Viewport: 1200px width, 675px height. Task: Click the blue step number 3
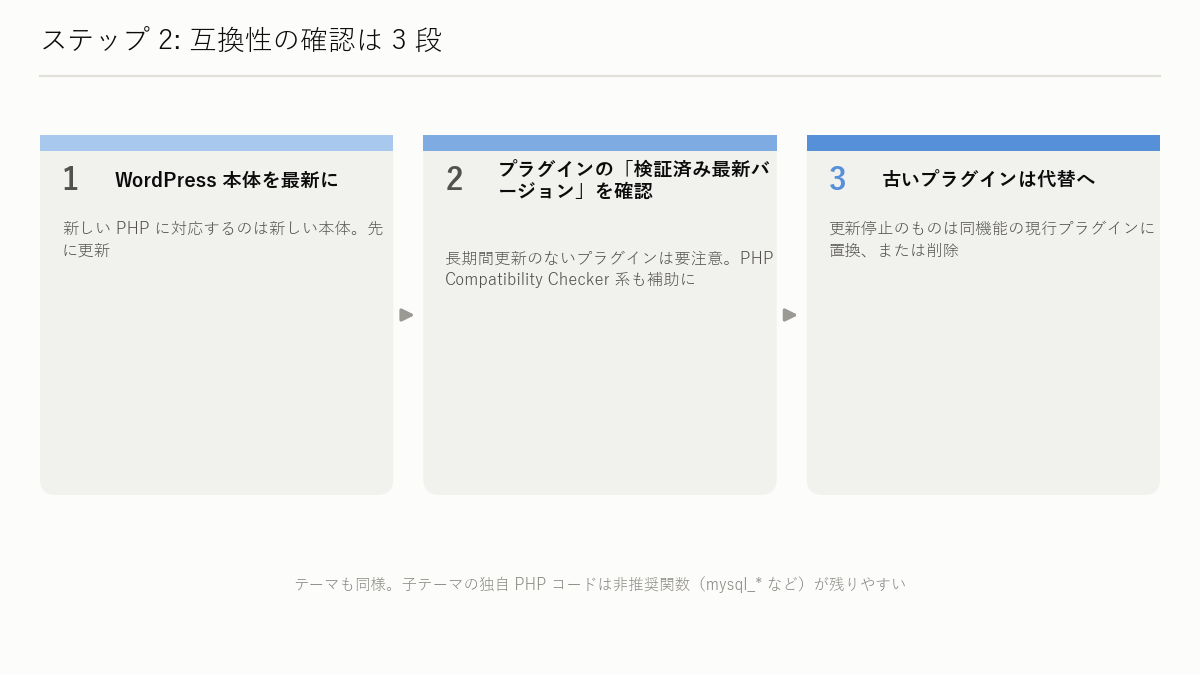pos(838,179)
